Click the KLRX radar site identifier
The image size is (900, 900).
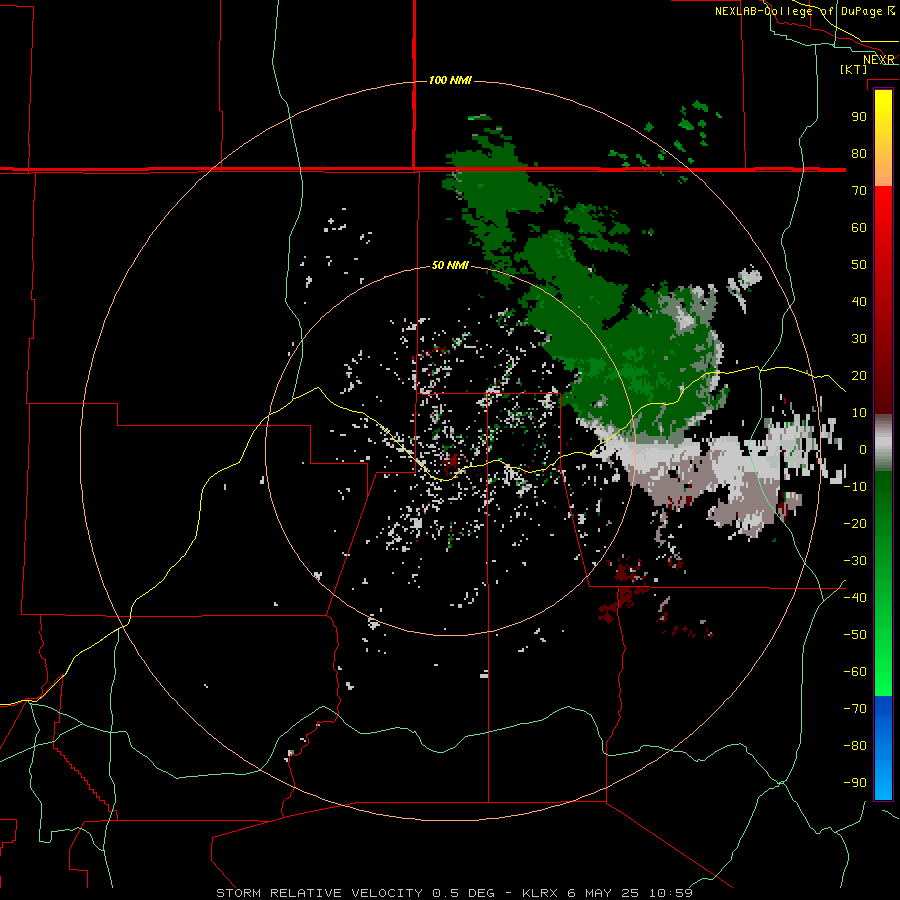[540, 893]
